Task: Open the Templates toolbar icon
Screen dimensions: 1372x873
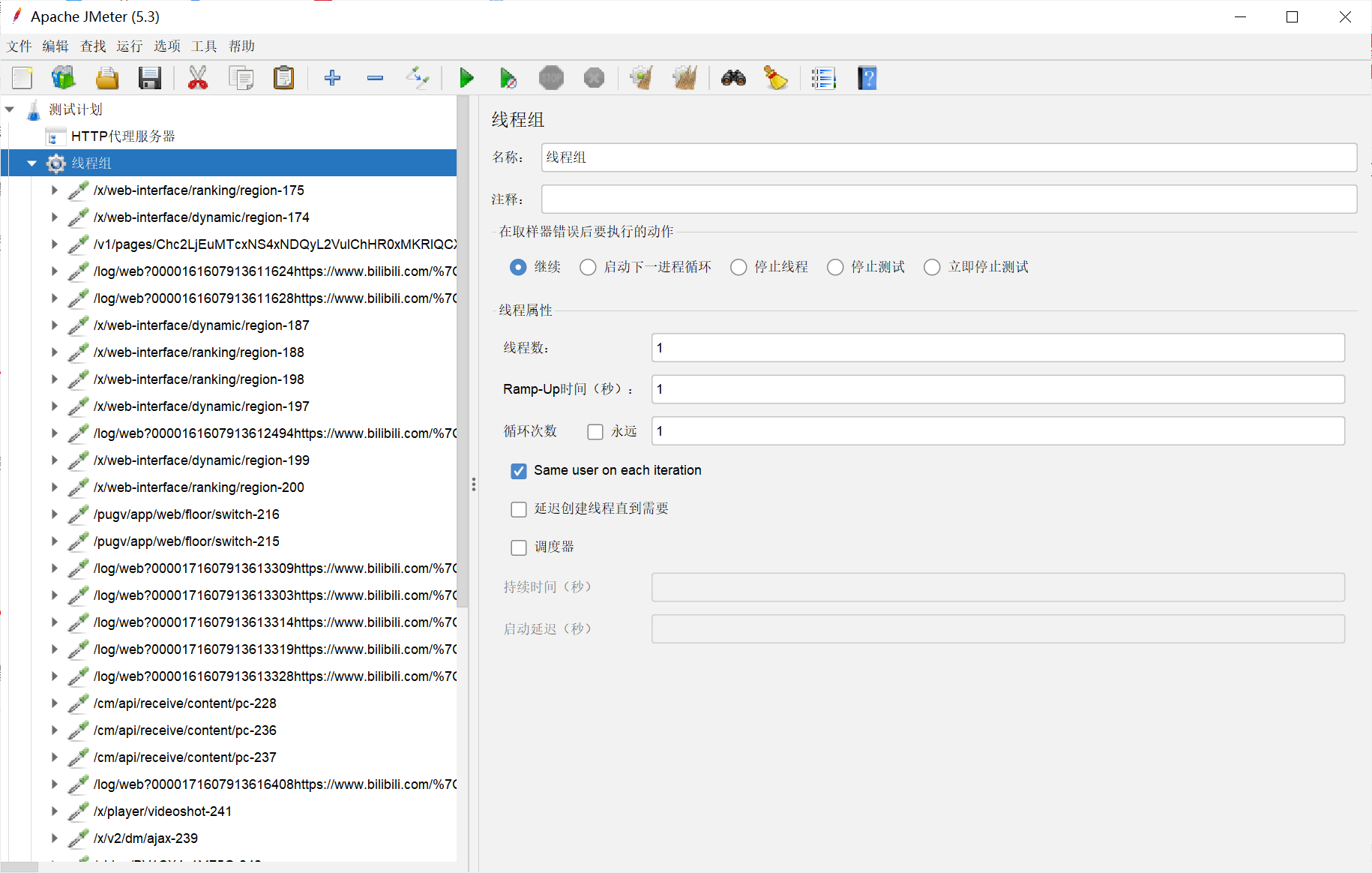Action: click(64, 78)
